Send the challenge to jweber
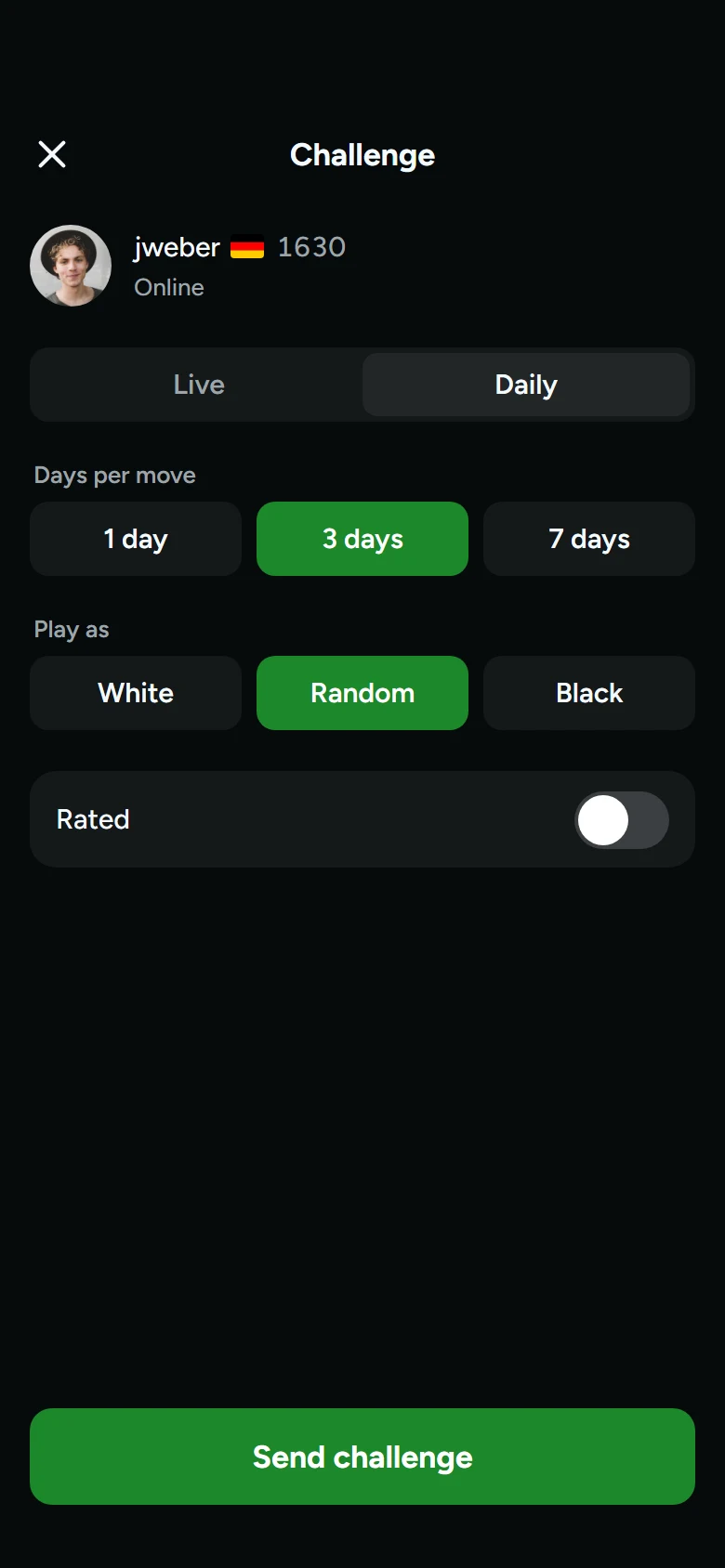 tap(362, 1457)
